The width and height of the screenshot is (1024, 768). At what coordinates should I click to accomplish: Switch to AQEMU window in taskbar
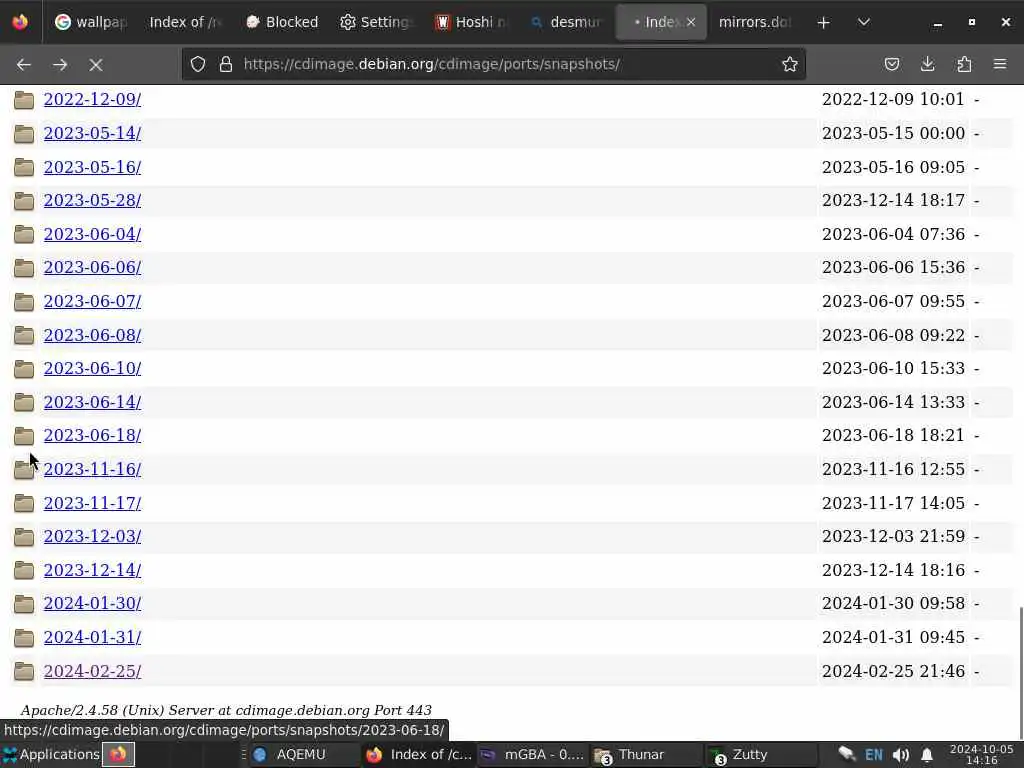302,755
